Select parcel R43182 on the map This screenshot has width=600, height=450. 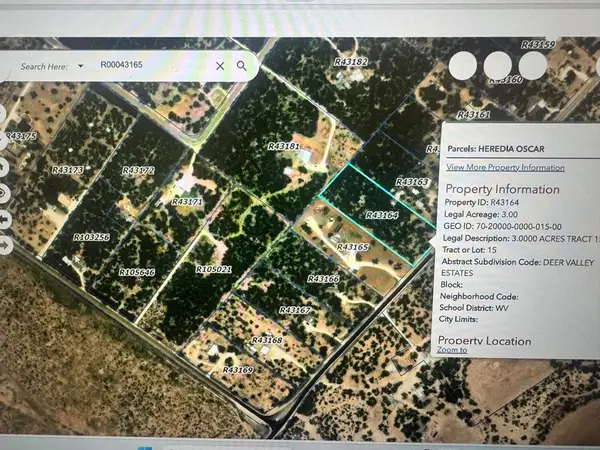(x=350, y=62)
